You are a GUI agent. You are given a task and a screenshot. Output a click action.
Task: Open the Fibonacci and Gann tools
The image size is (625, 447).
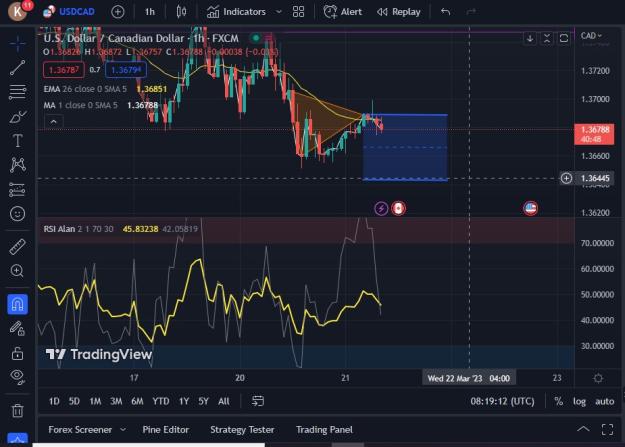point(18,92)
